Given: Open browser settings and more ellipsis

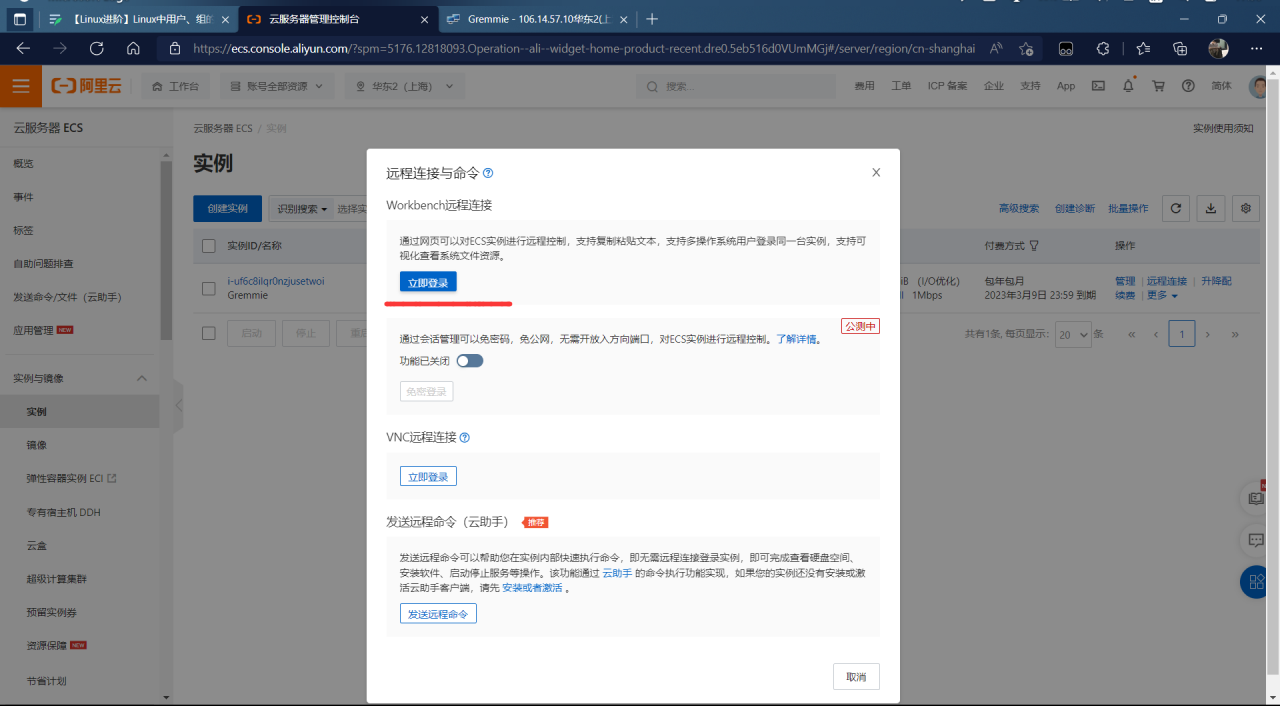Looking at the screenshot, I should [x=1257, y=48].
